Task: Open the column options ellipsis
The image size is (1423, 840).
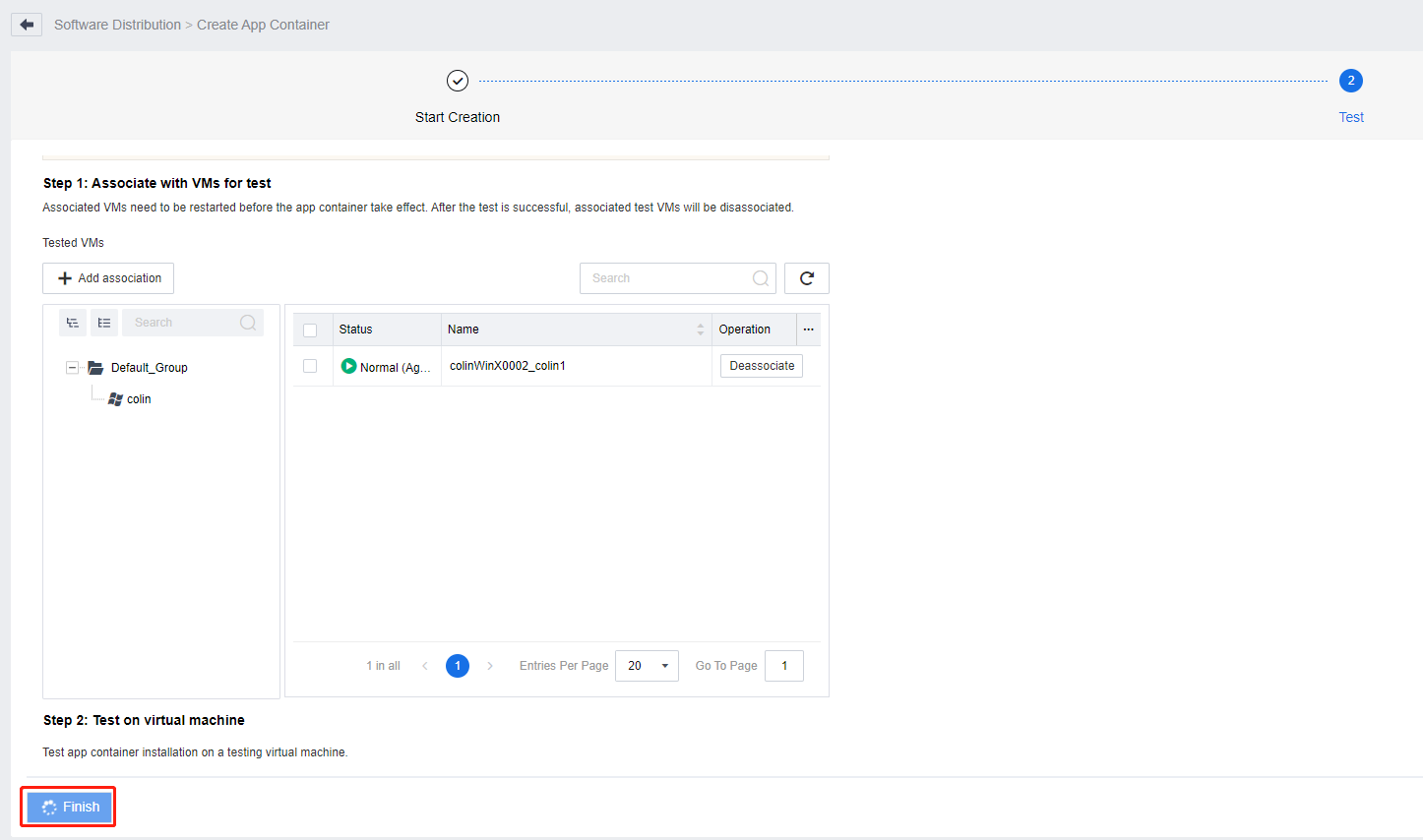Action: pos(808,330)
